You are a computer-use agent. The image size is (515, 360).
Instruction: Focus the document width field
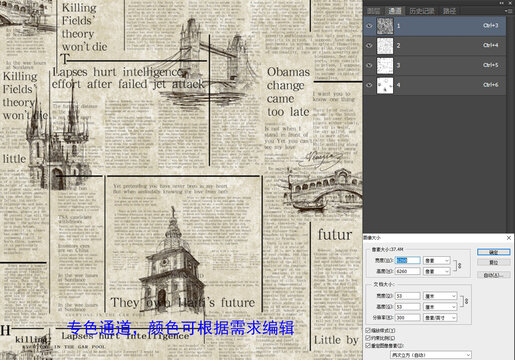click(408, 296)
